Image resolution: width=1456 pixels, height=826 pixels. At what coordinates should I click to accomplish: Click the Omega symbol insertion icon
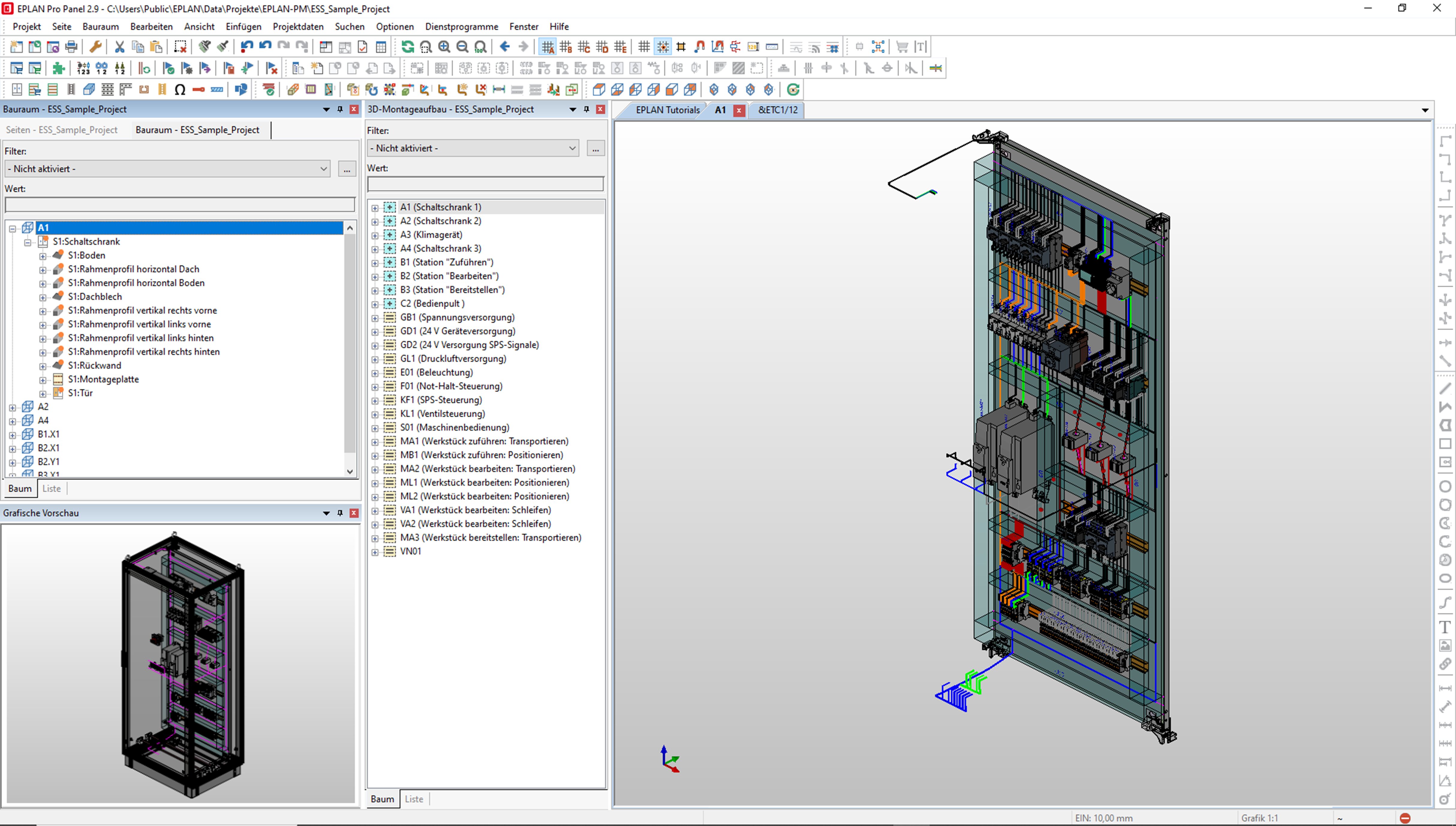180,89
